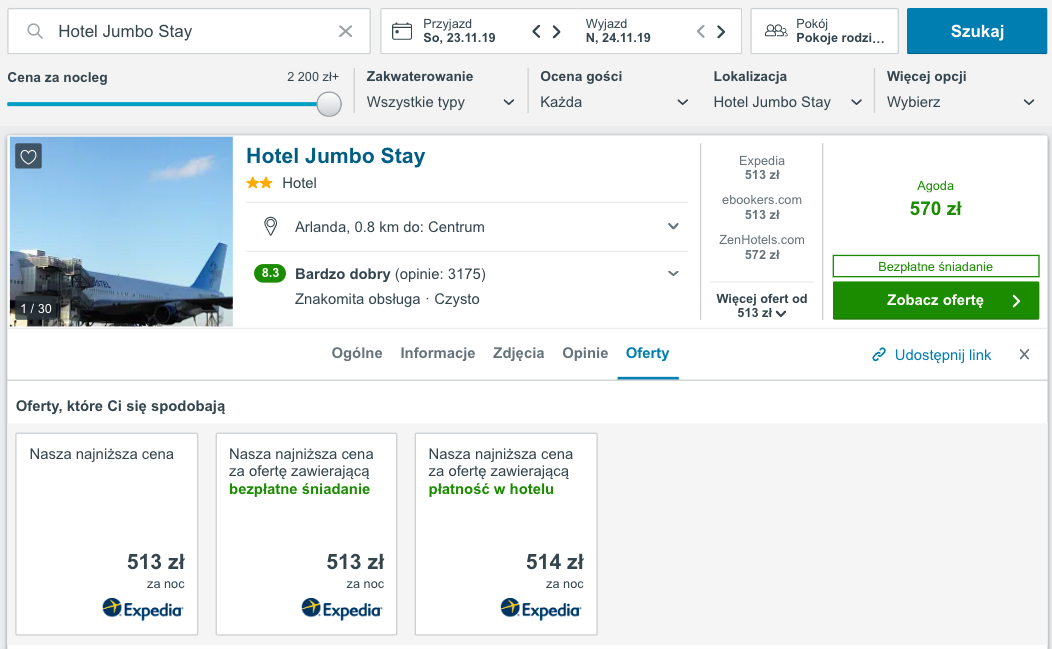The height and width of the screenshot is (649, 1052).
Task: Click the Zobacz ofertę button
Action: pos(936,300)
